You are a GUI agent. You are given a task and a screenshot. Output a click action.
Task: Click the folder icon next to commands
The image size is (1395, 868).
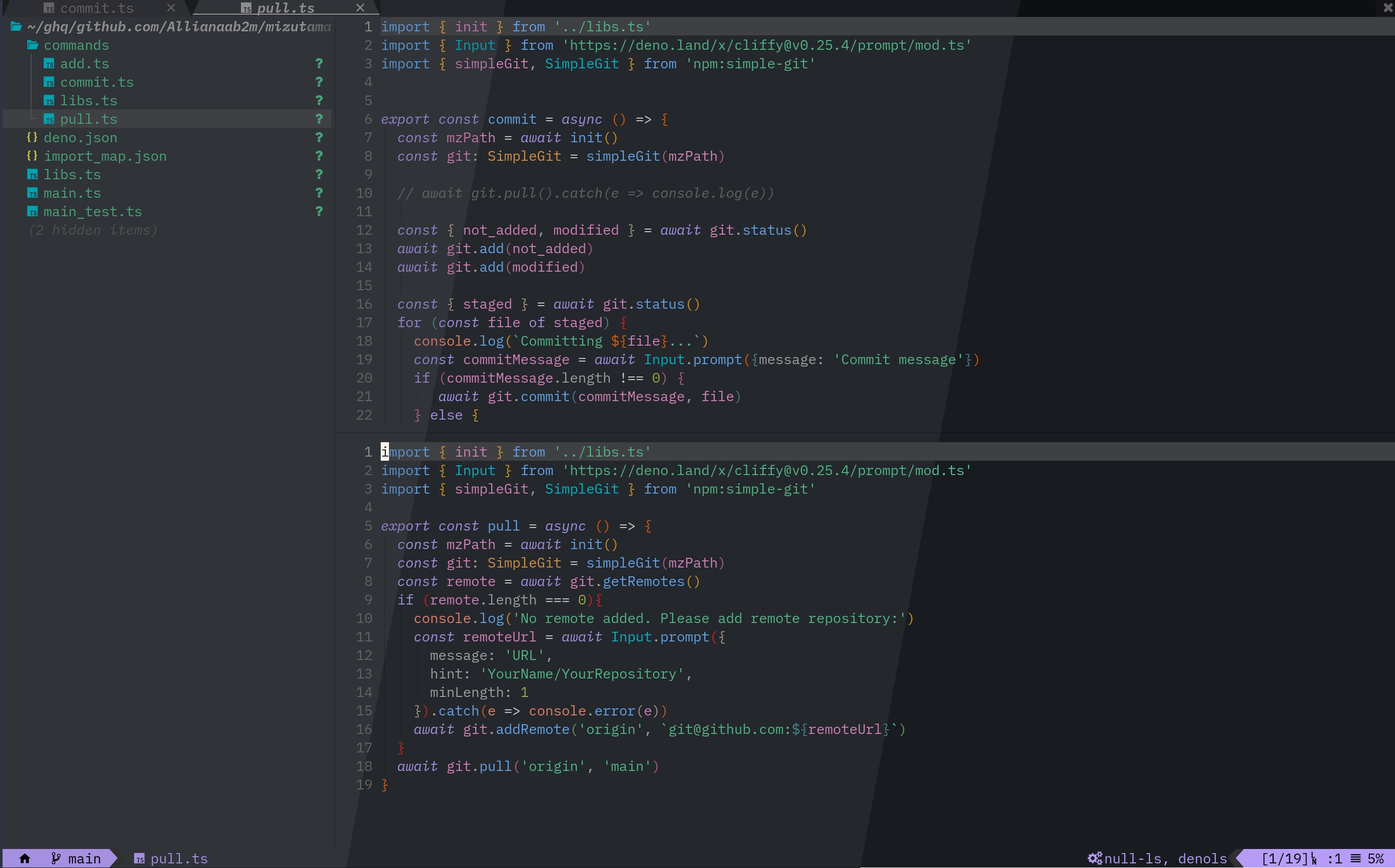[32, 45]
